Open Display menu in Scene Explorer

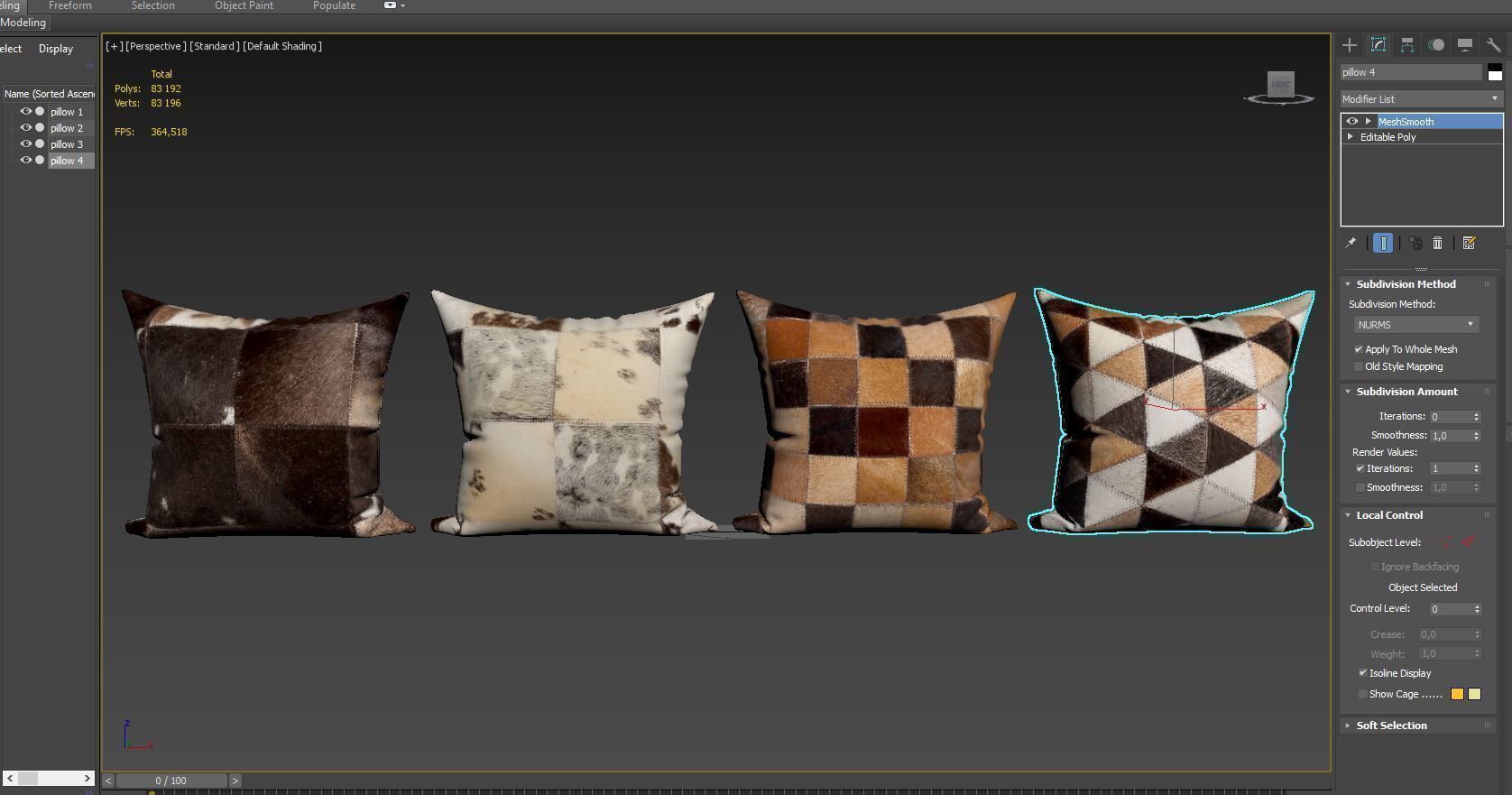click(x=55, y=49)
